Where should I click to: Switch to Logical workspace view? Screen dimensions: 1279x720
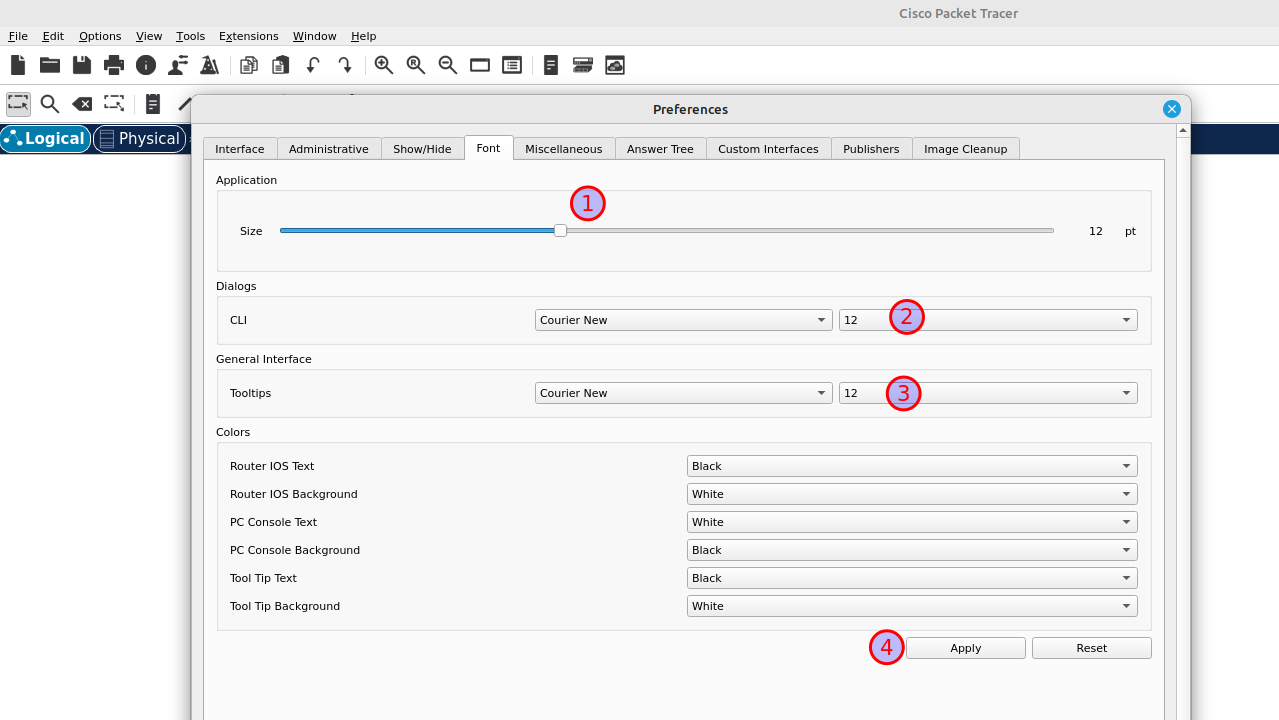[46, 139]
